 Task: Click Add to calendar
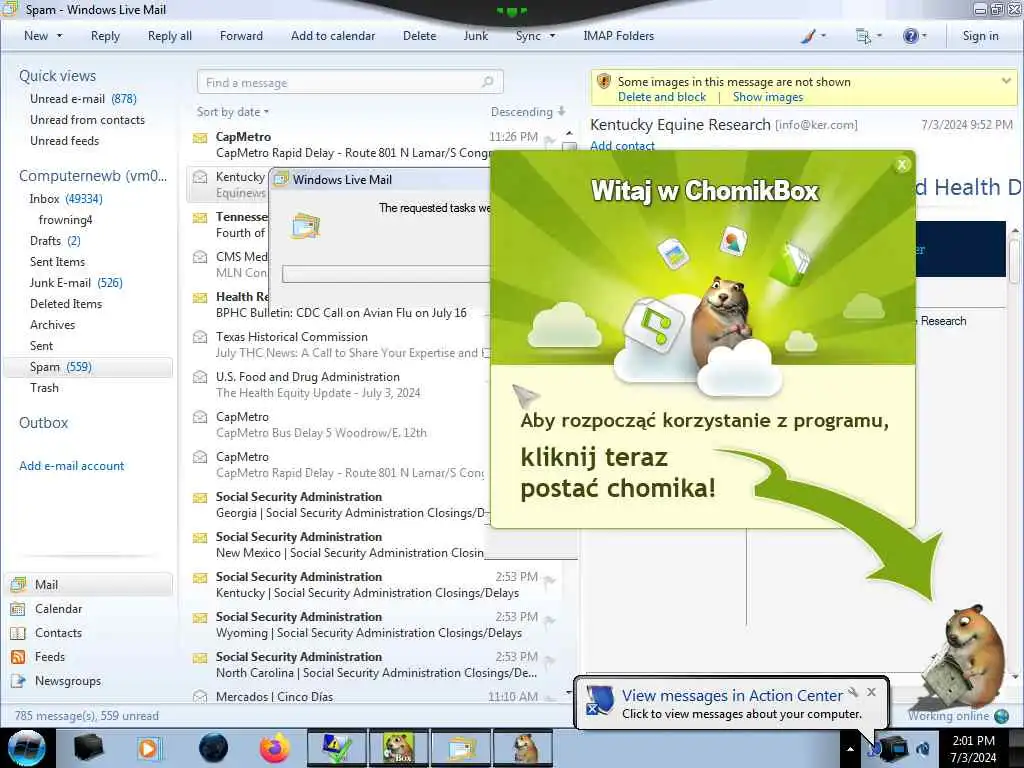333,36
